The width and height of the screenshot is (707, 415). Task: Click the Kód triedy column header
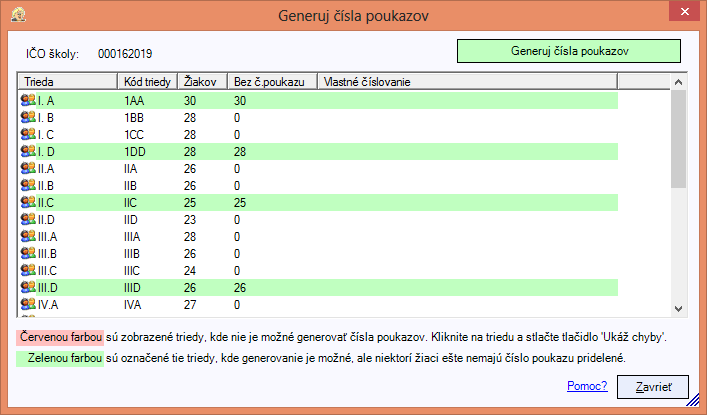147,82
